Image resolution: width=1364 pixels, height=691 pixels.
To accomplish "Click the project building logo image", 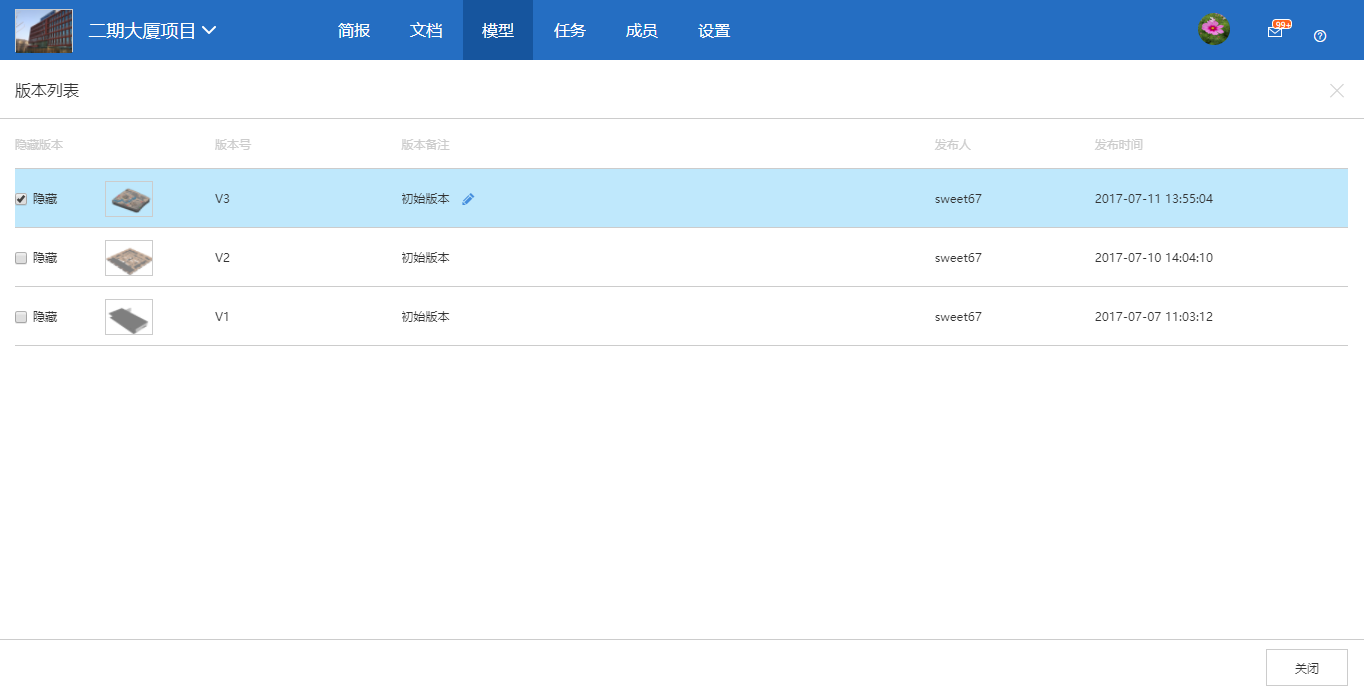I will pos(44,31).
